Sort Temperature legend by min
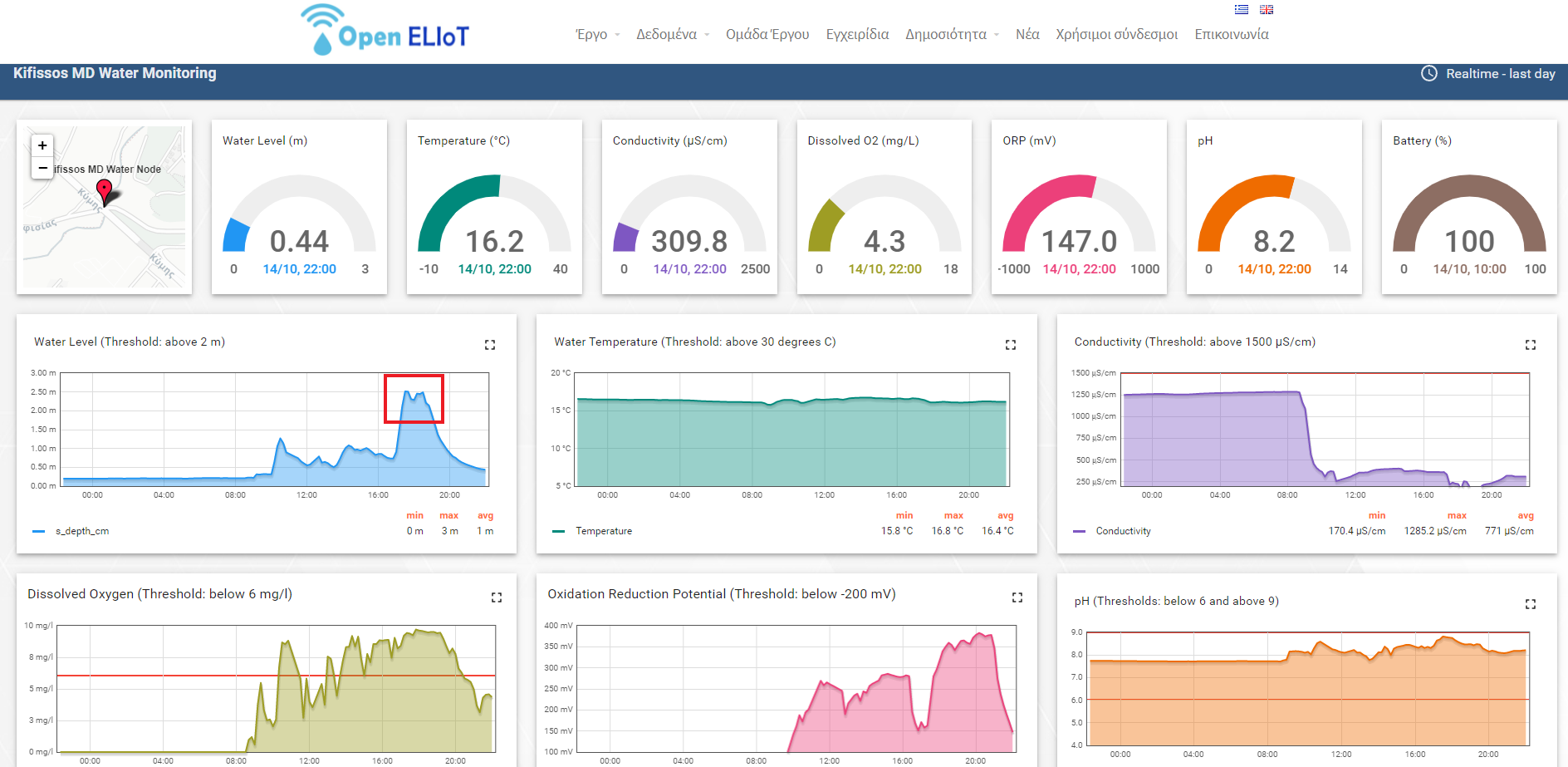Screen dimensions: 1568x767 pos(904,515)
